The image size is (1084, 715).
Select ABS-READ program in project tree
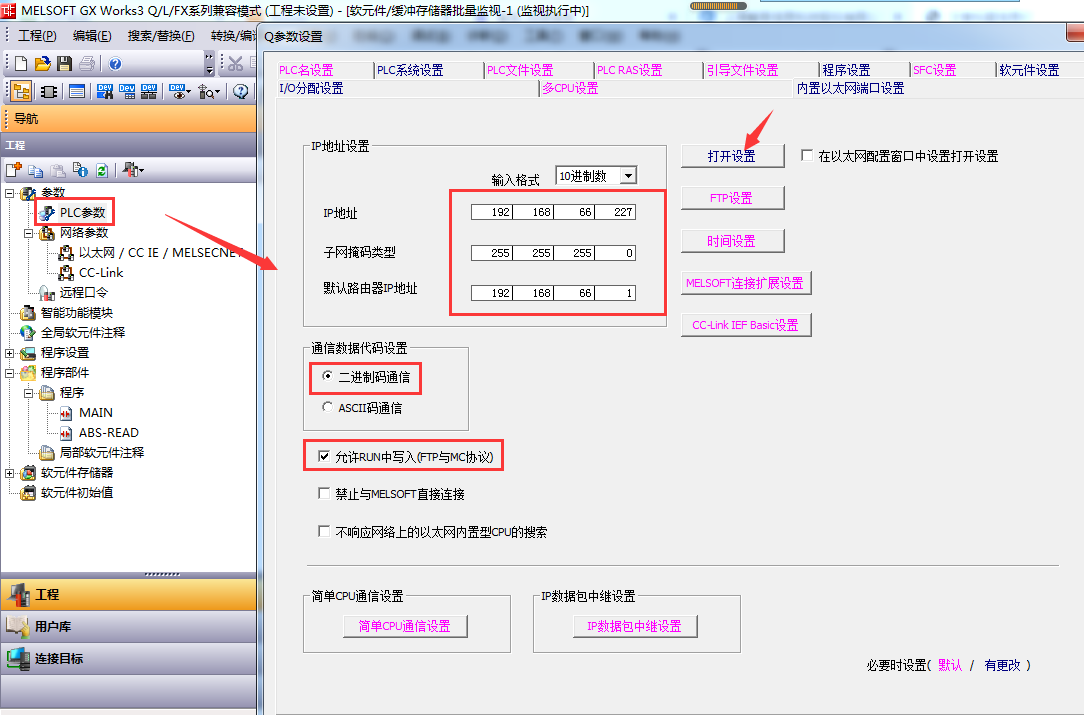pos(109,433)
